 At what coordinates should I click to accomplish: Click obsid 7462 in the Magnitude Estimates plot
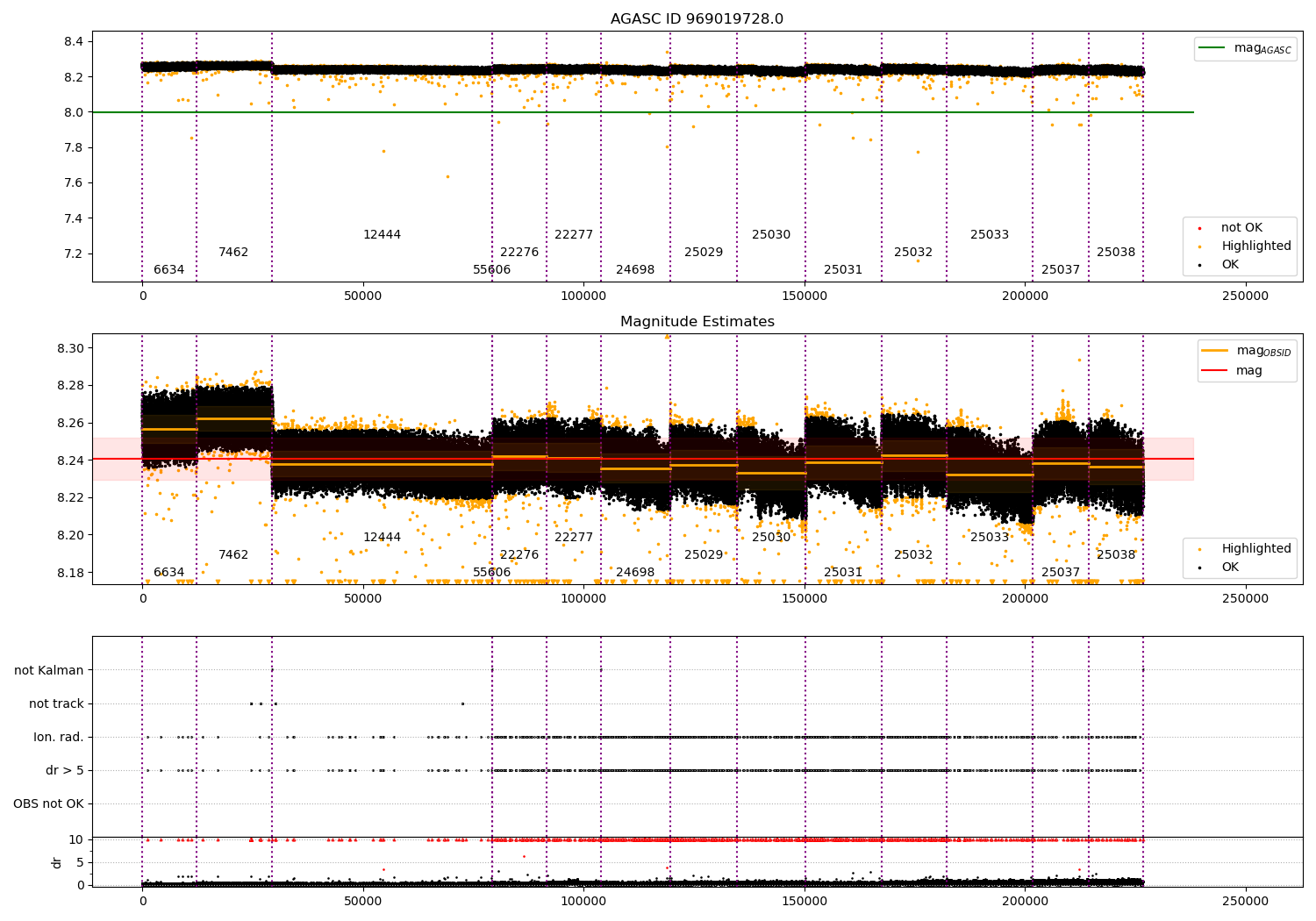(233, 555)
